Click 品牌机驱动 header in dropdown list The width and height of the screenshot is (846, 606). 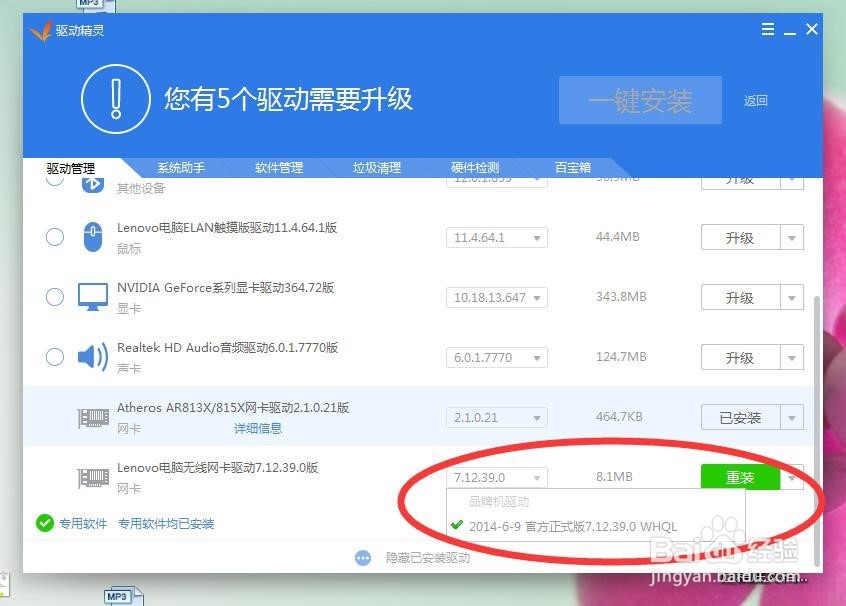pos(499,501)
